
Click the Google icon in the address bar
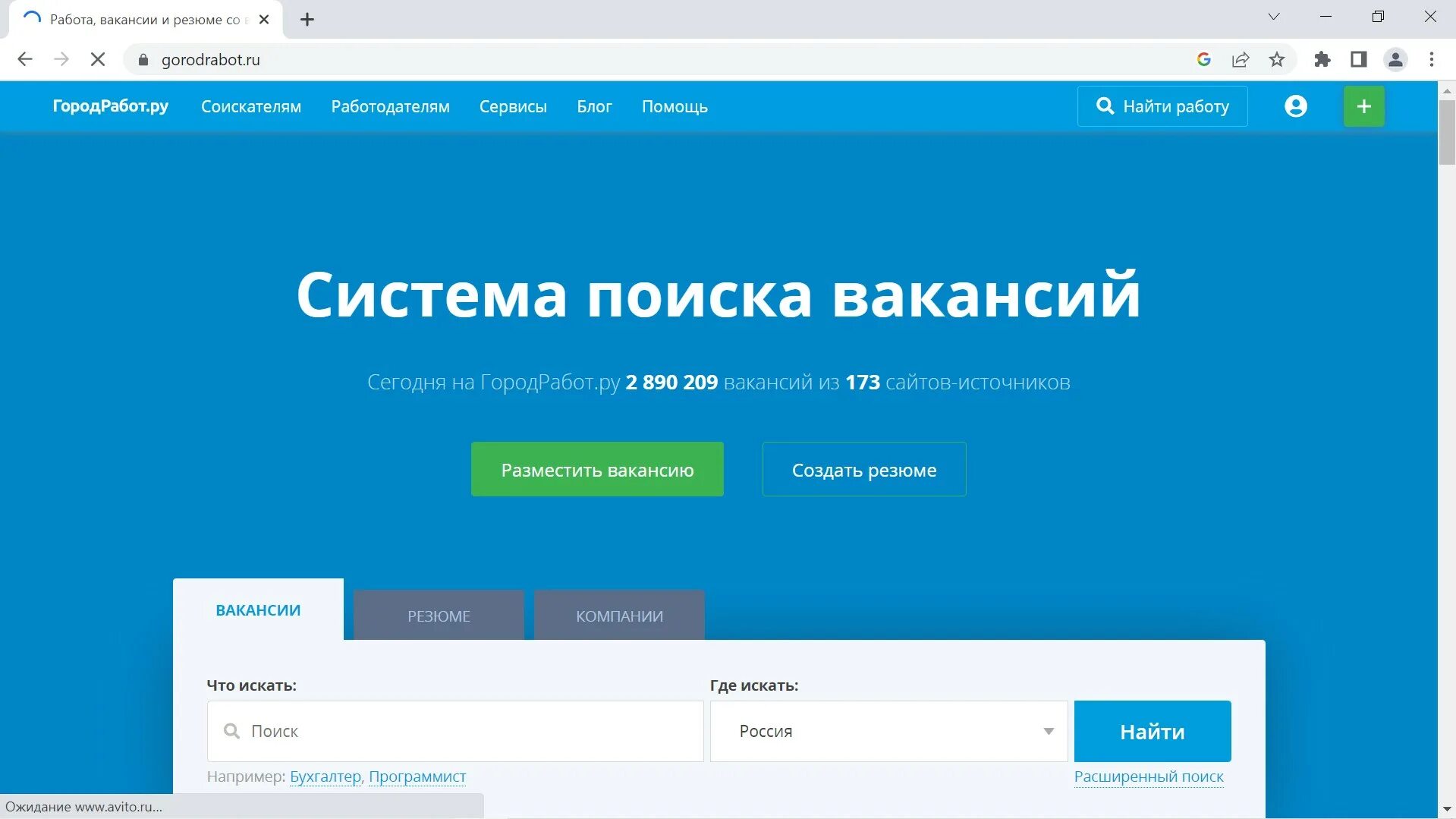pyautogui.click(x=1204, y=59)
